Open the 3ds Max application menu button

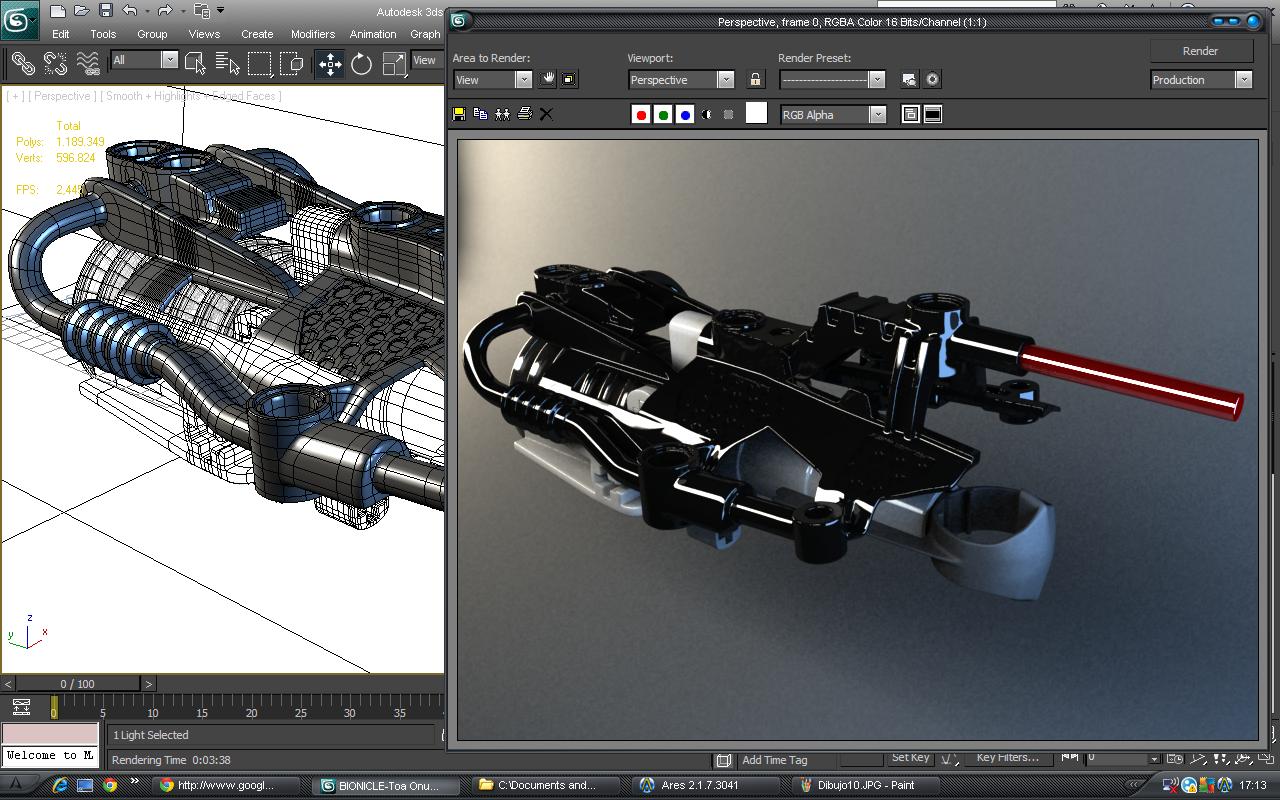click(19, 20)
